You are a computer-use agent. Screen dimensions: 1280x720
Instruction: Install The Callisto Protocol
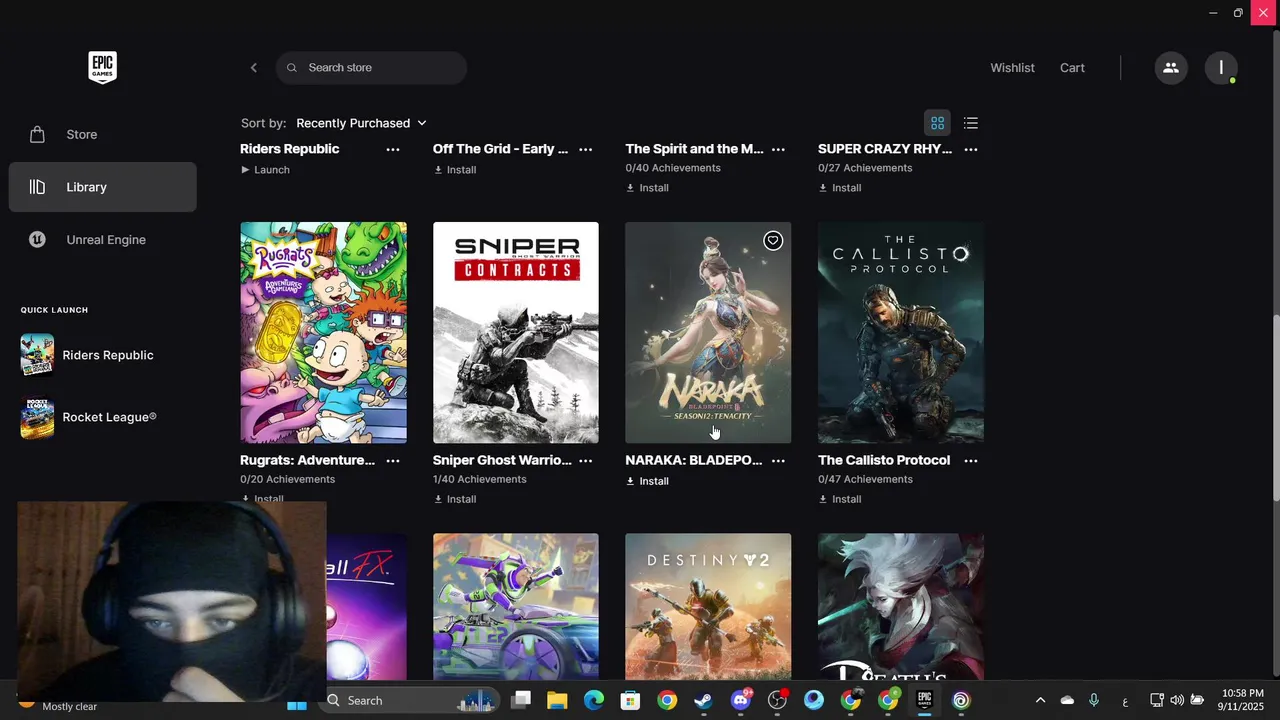point(840,499)
